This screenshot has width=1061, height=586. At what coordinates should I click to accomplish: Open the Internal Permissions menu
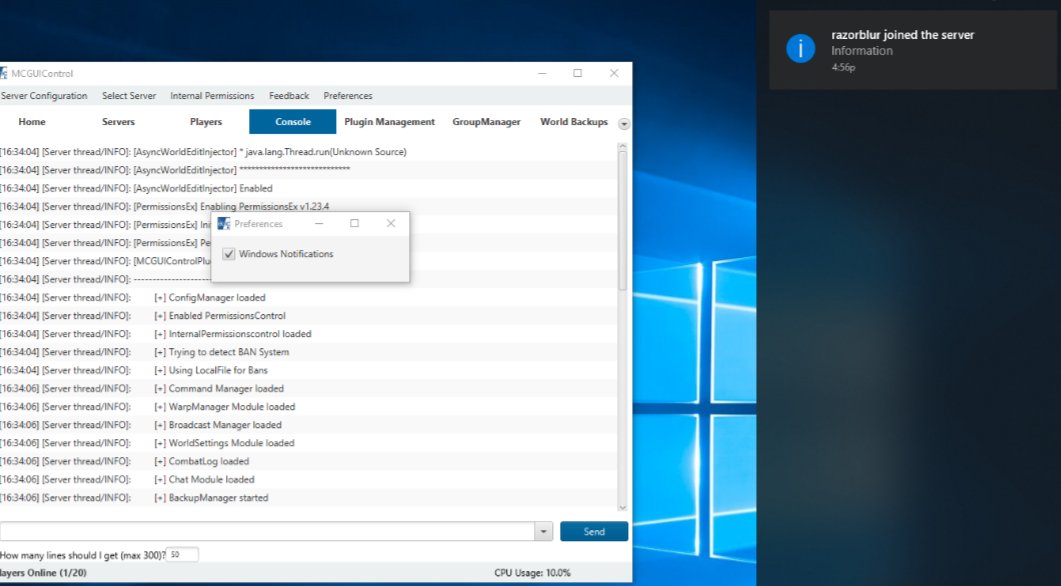point(212,96)
